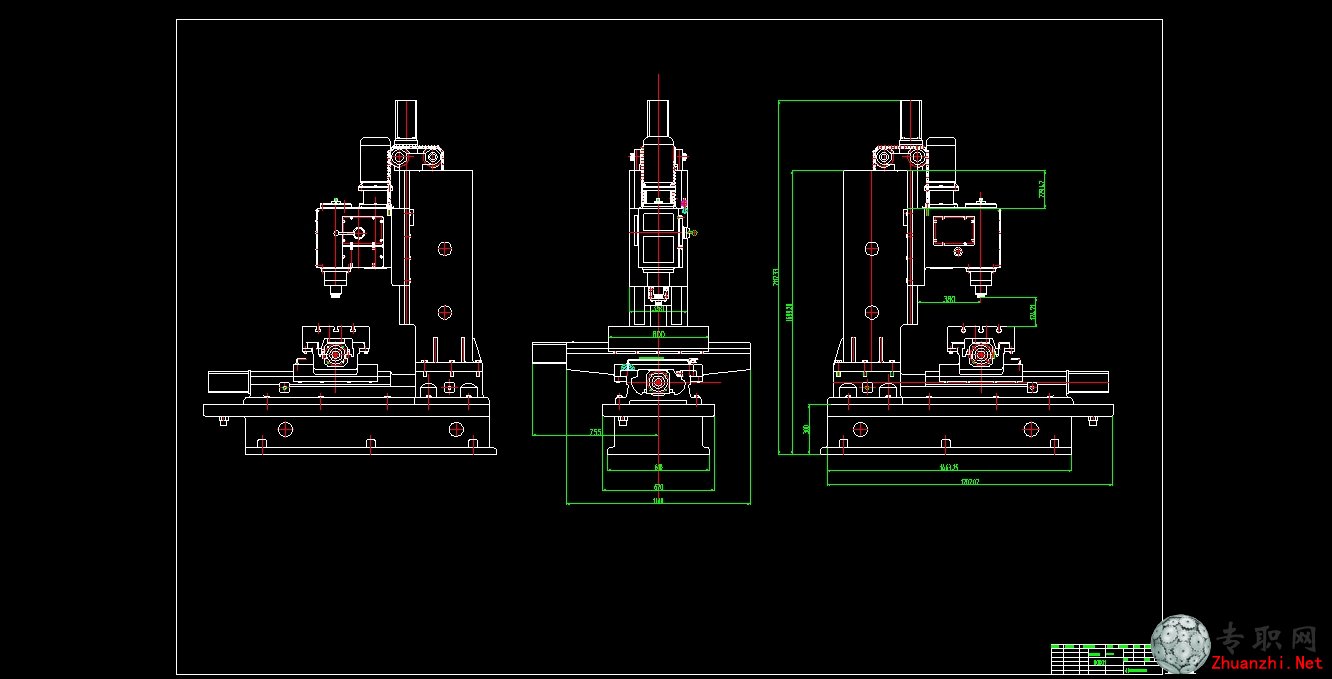
Task: Select the 755 dimension text
Action: pyautogui.click(x=595, y=432)
